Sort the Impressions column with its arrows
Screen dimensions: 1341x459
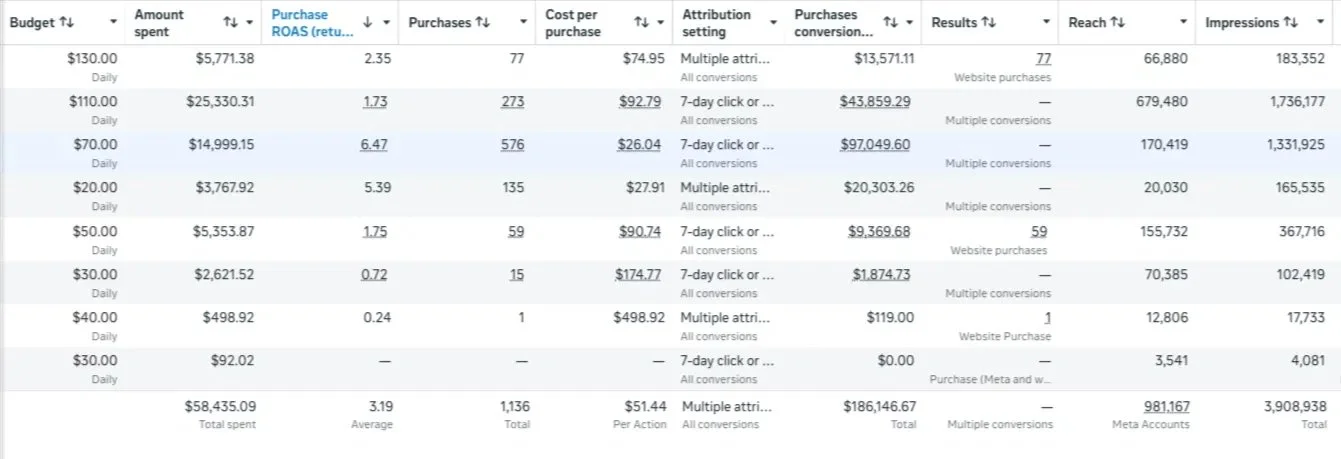point(1291,22)
